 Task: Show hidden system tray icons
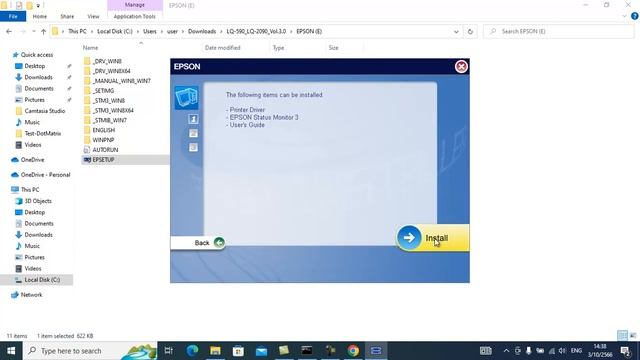coord(506,351)
